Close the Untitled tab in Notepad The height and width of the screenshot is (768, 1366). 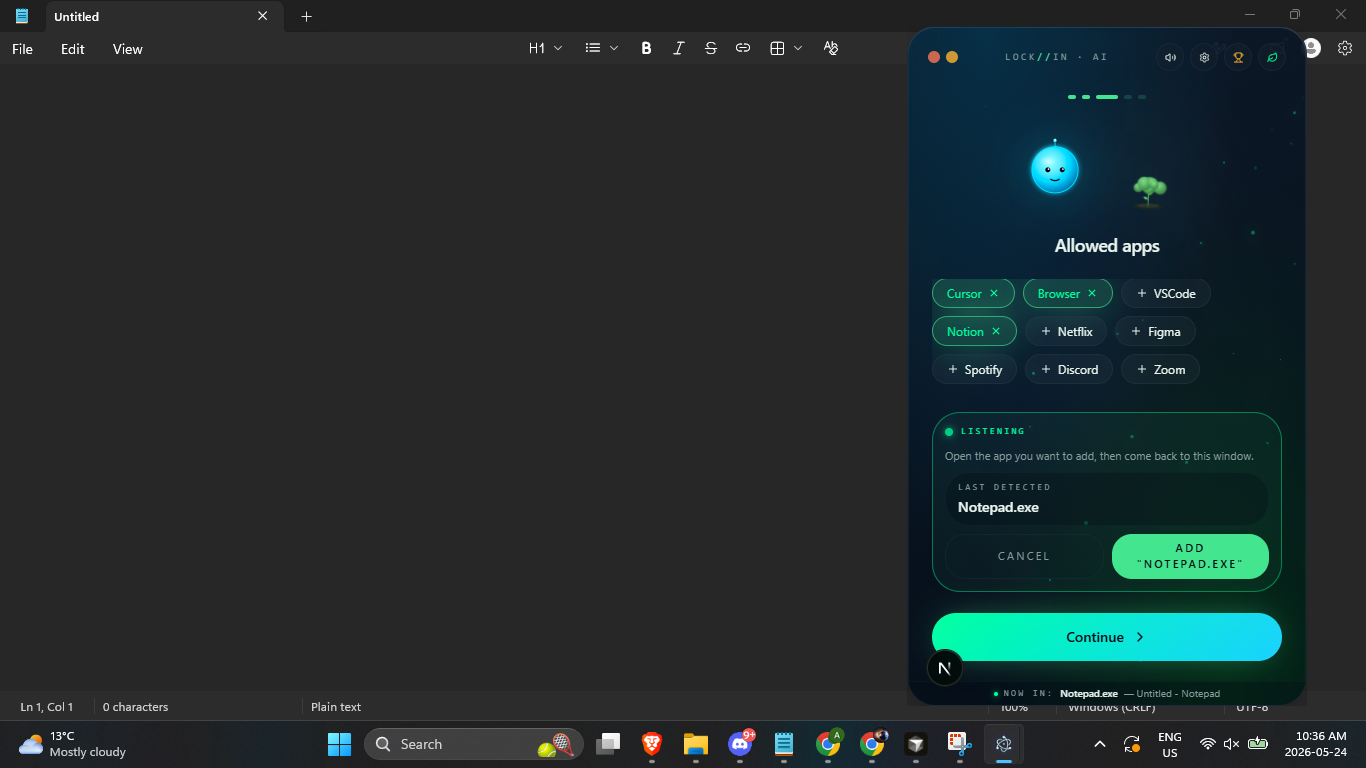coord(263,16)
